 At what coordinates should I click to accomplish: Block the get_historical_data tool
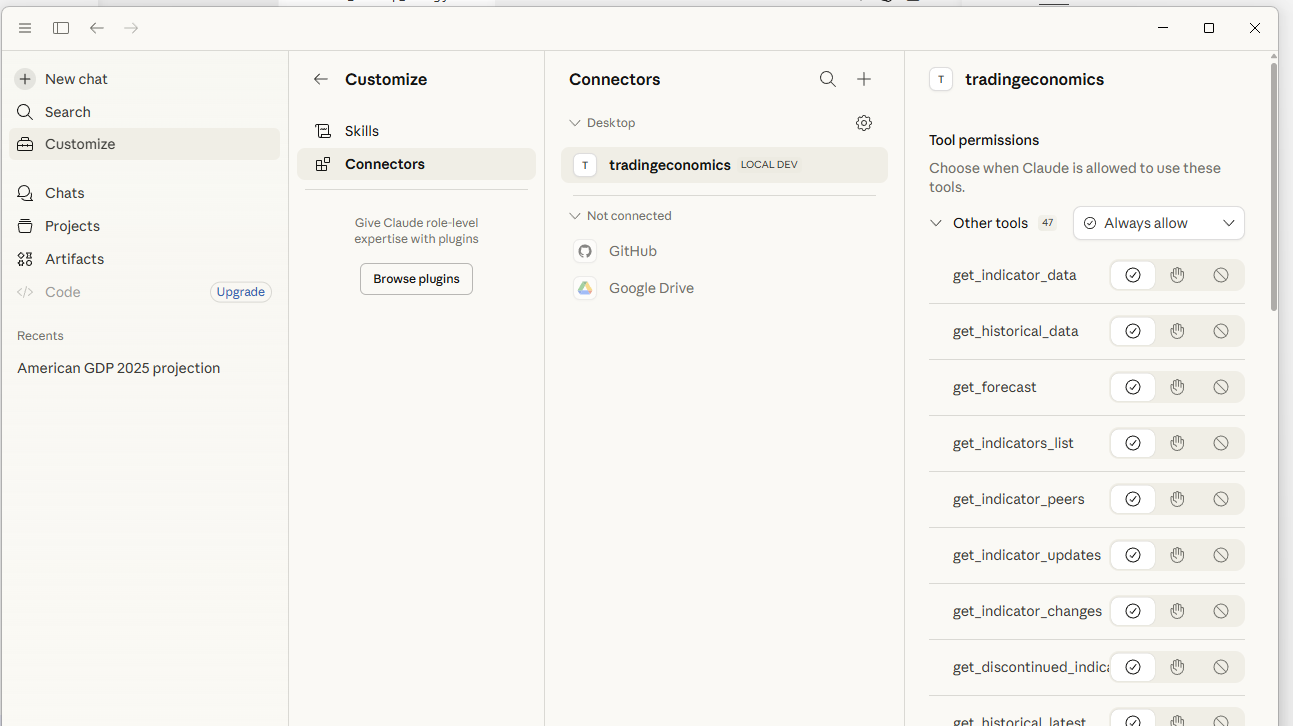point(1221,330)
